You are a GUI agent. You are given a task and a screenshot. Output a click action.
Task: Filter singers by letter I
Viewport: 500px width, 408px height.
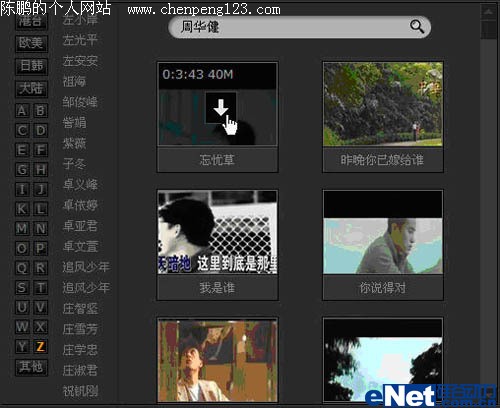click(x=22, y=189)
